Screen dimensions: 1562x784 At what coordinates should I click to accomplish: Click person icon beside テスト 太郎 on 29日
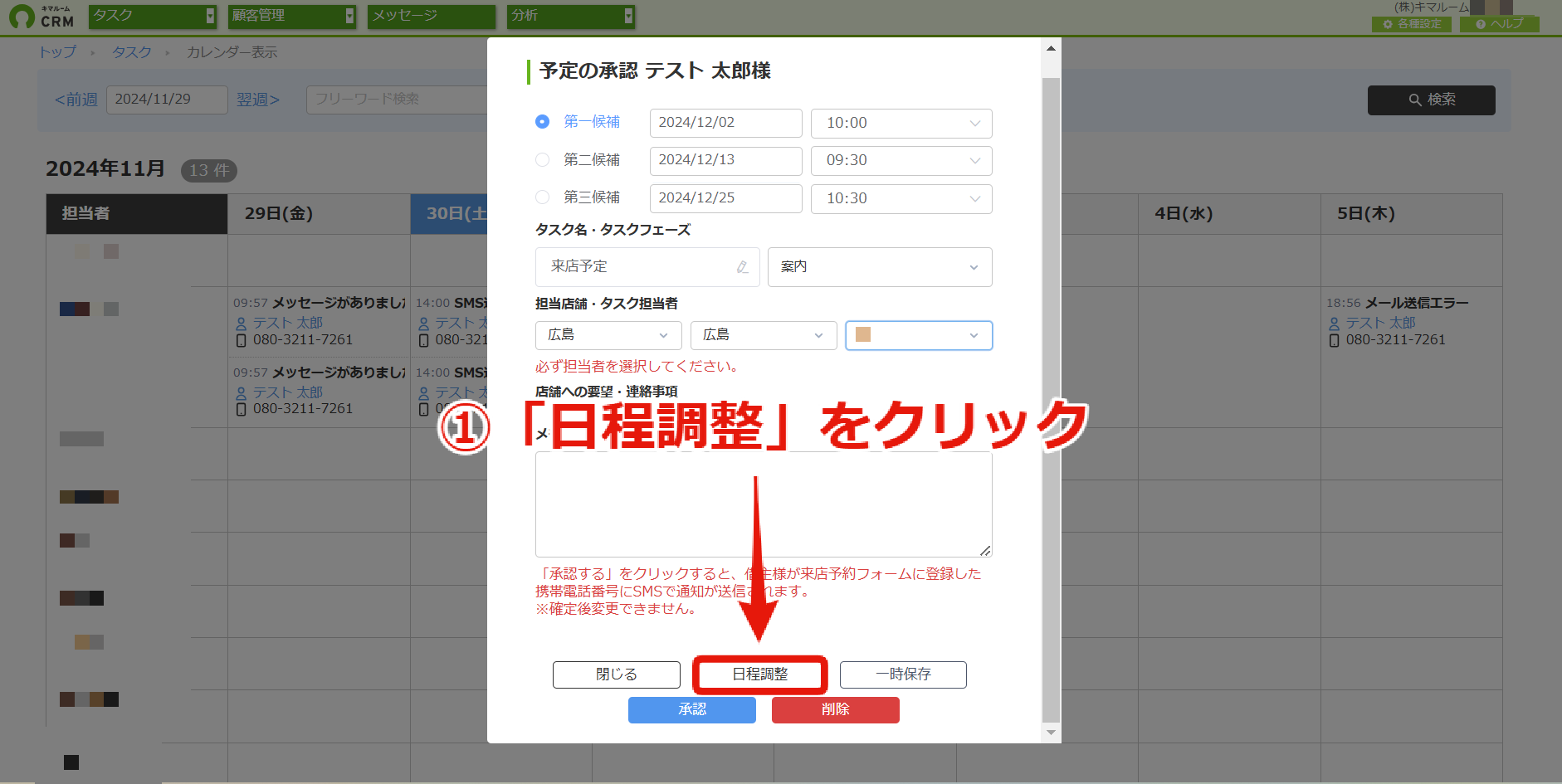coord(242,324)
